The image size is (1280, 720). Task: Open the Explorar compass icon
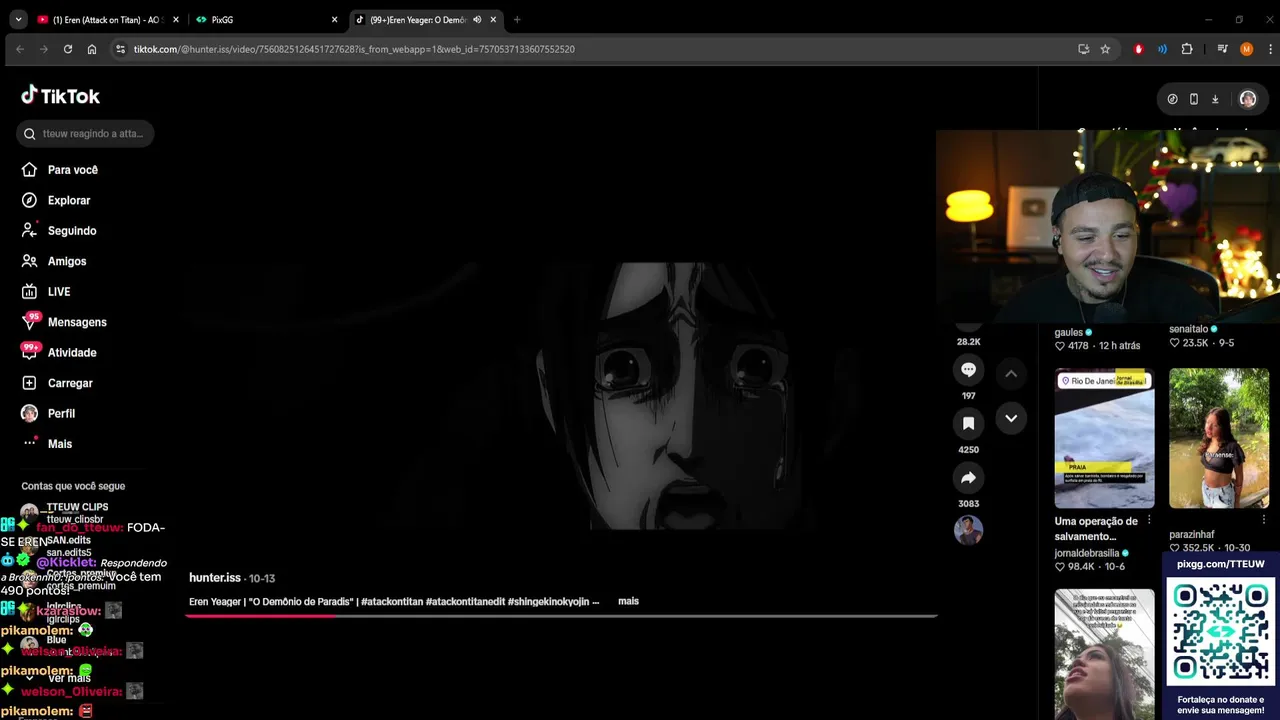[29, 200]
